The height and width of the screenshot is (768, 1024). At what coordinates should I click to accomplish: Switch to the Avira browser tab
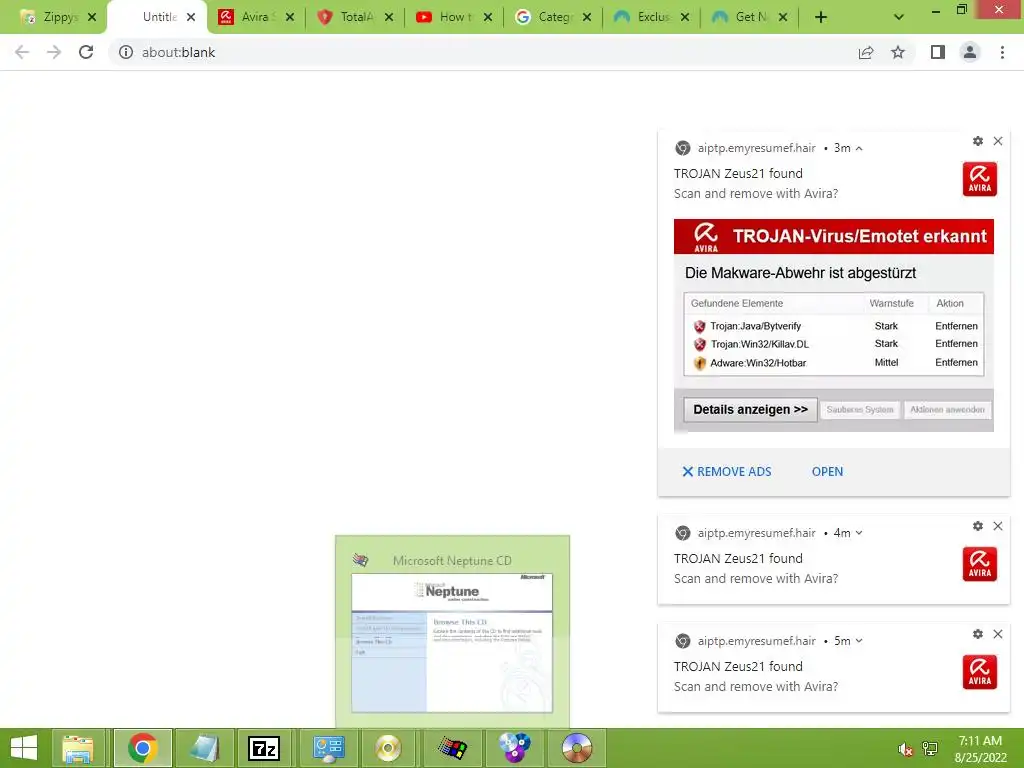tap(255, 17)
